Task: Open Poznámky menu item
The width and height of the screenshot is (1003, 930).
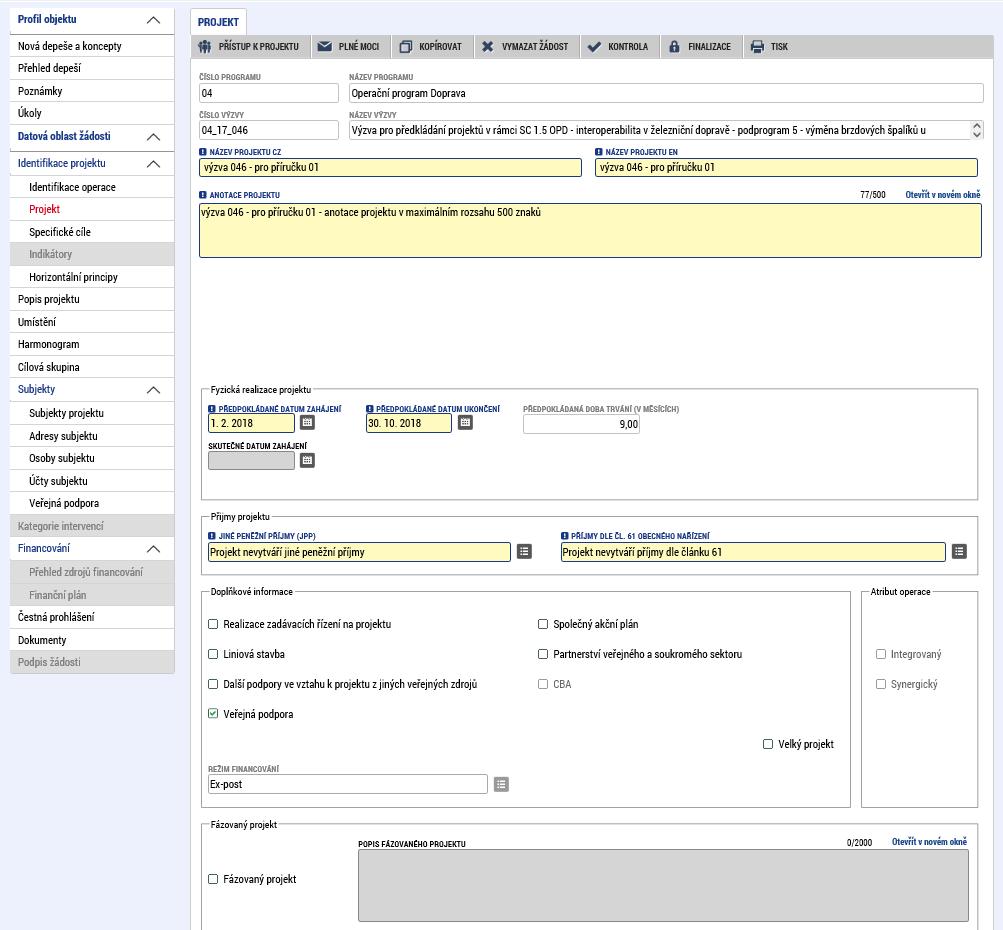Action: pos(92,91)
